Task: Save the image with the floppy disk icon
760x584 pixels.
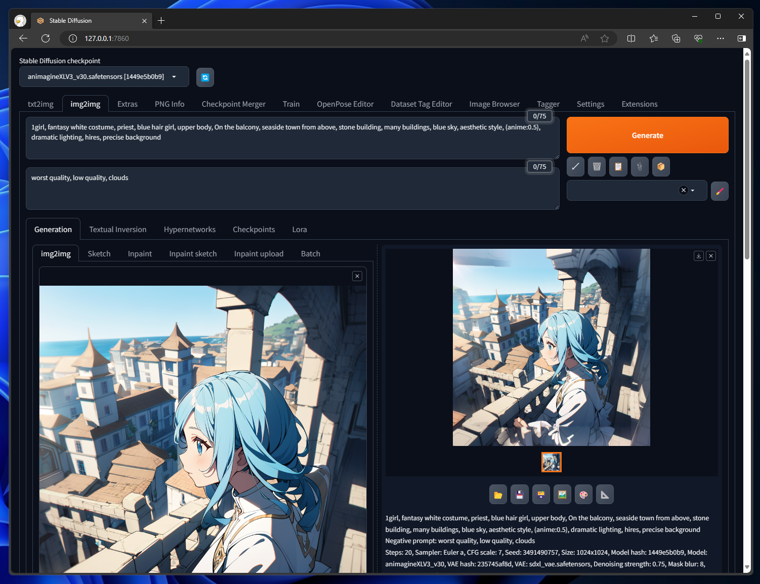Action: 519,495
